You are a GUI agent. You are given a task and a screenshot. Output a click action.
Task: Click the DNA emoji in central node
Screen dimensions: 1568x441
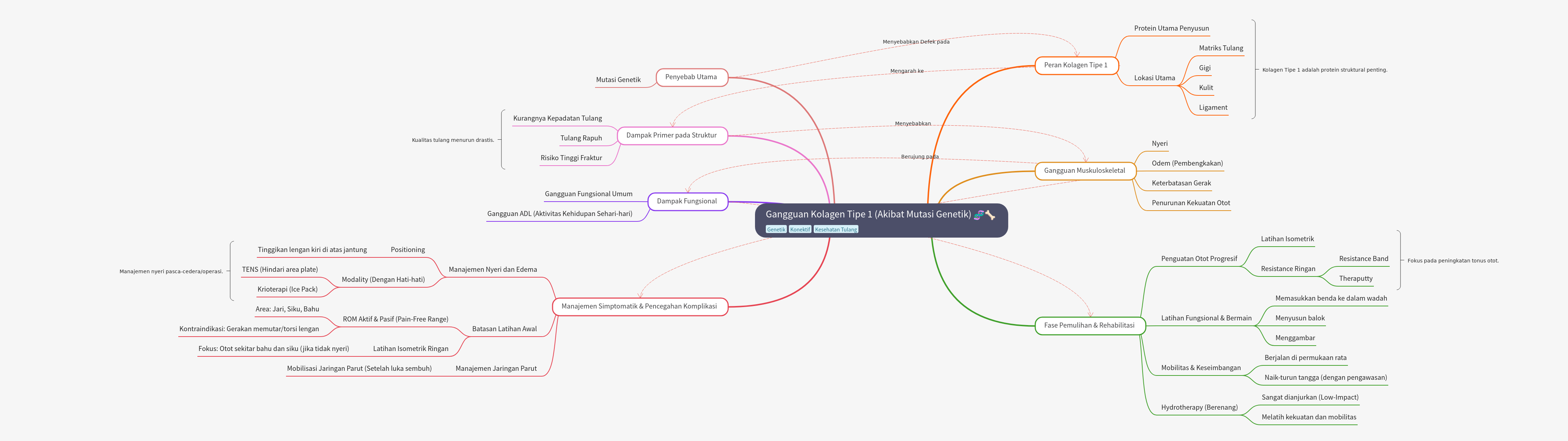[979, 215]
